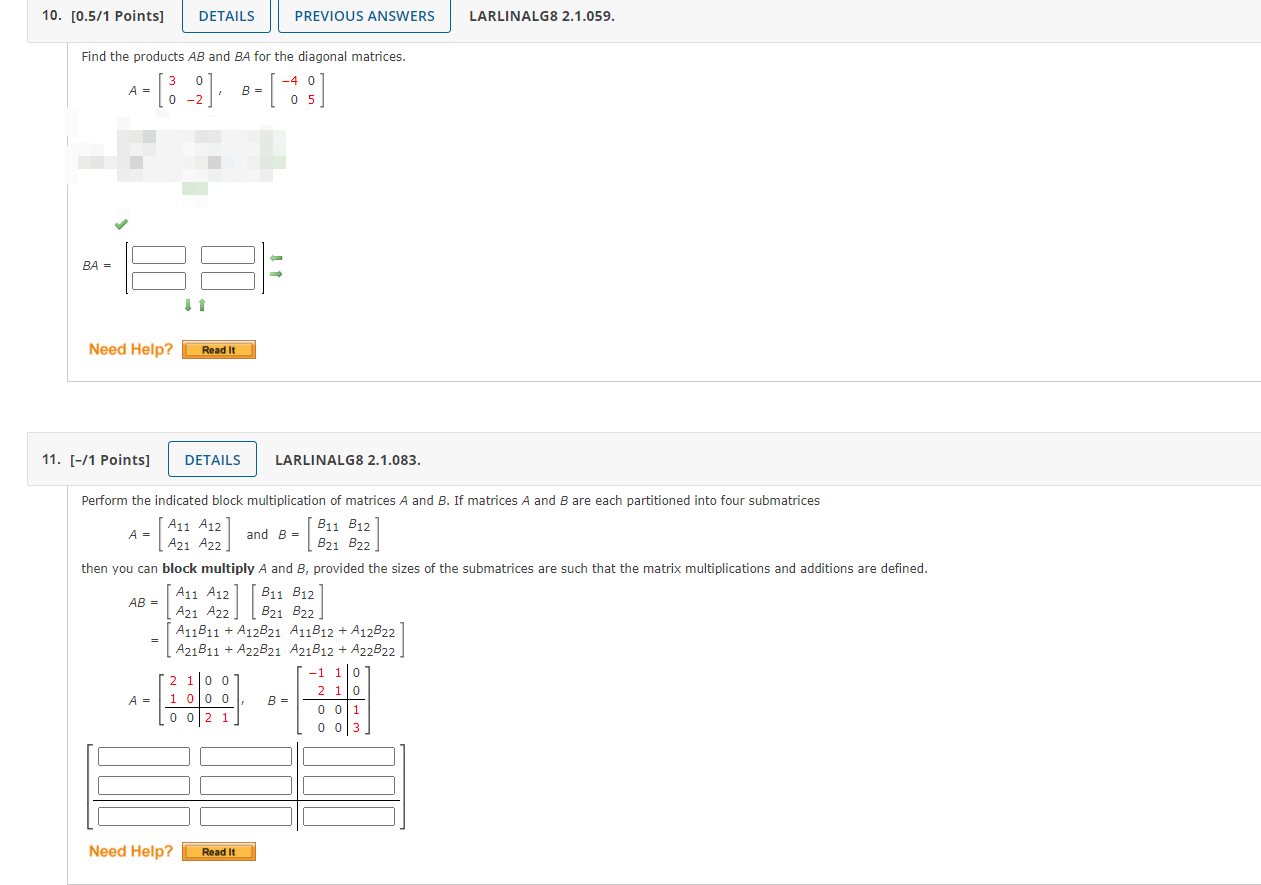
Task: Click the '10. [0.5/1 Points]' label
Action: pyautogui.click(x=103, y=16)
